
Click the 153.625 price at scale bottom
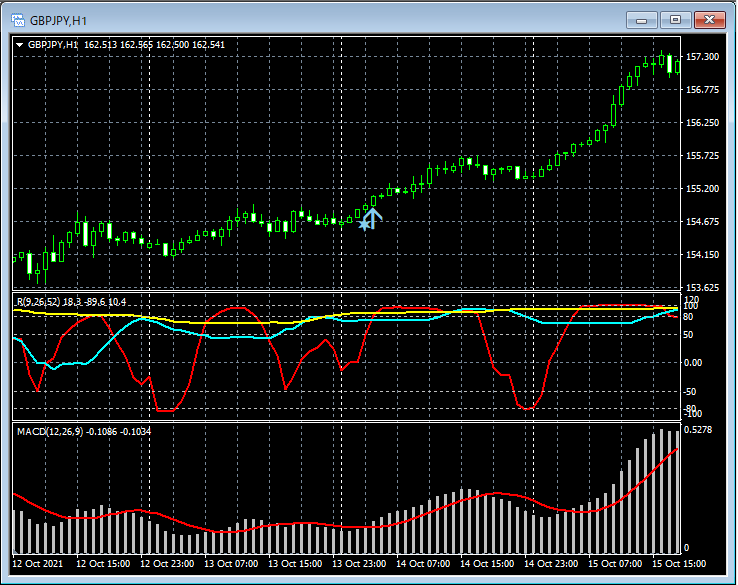click(x=704, y=288)
